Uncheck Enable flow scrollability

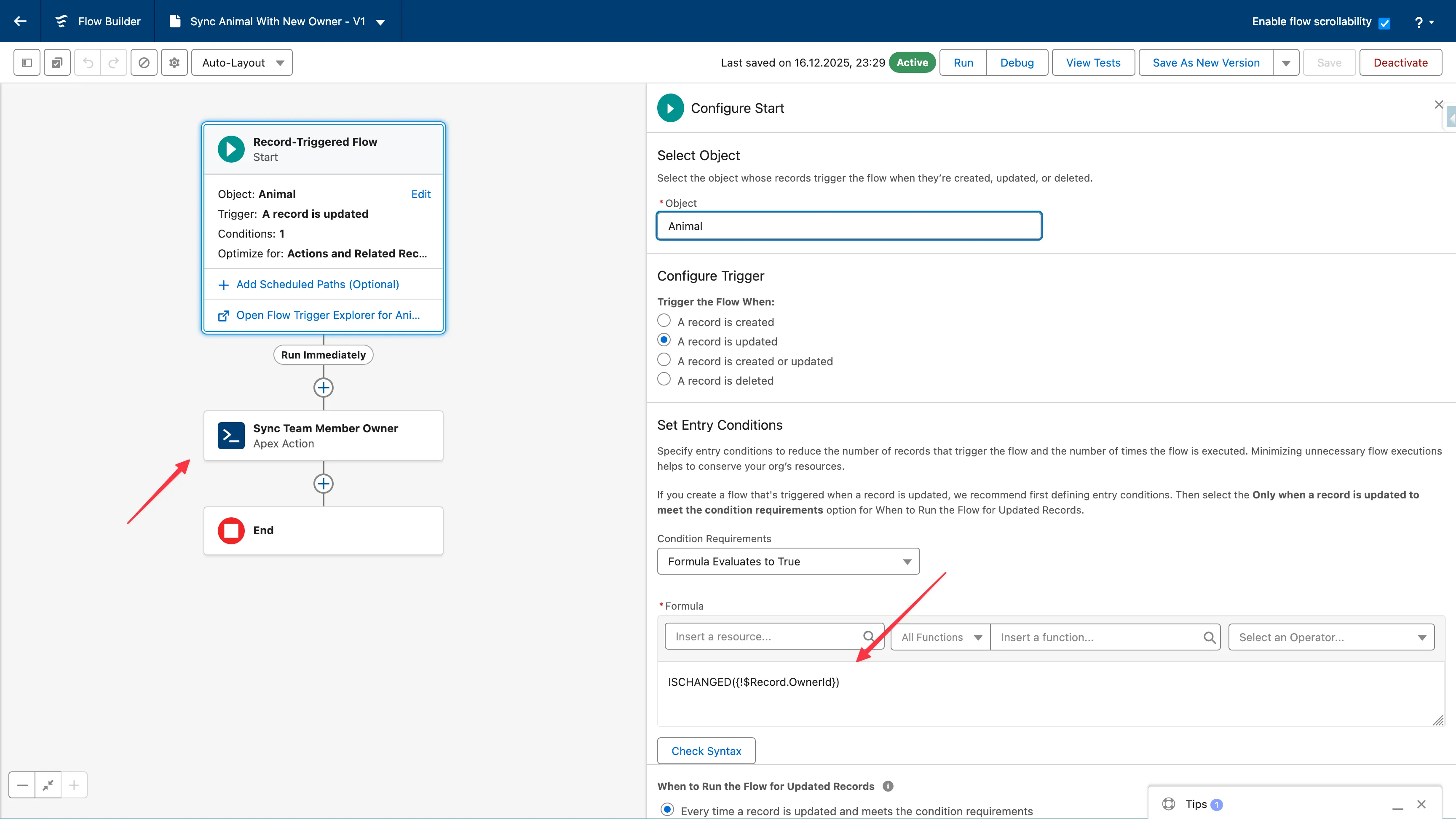pos(1385,23)
